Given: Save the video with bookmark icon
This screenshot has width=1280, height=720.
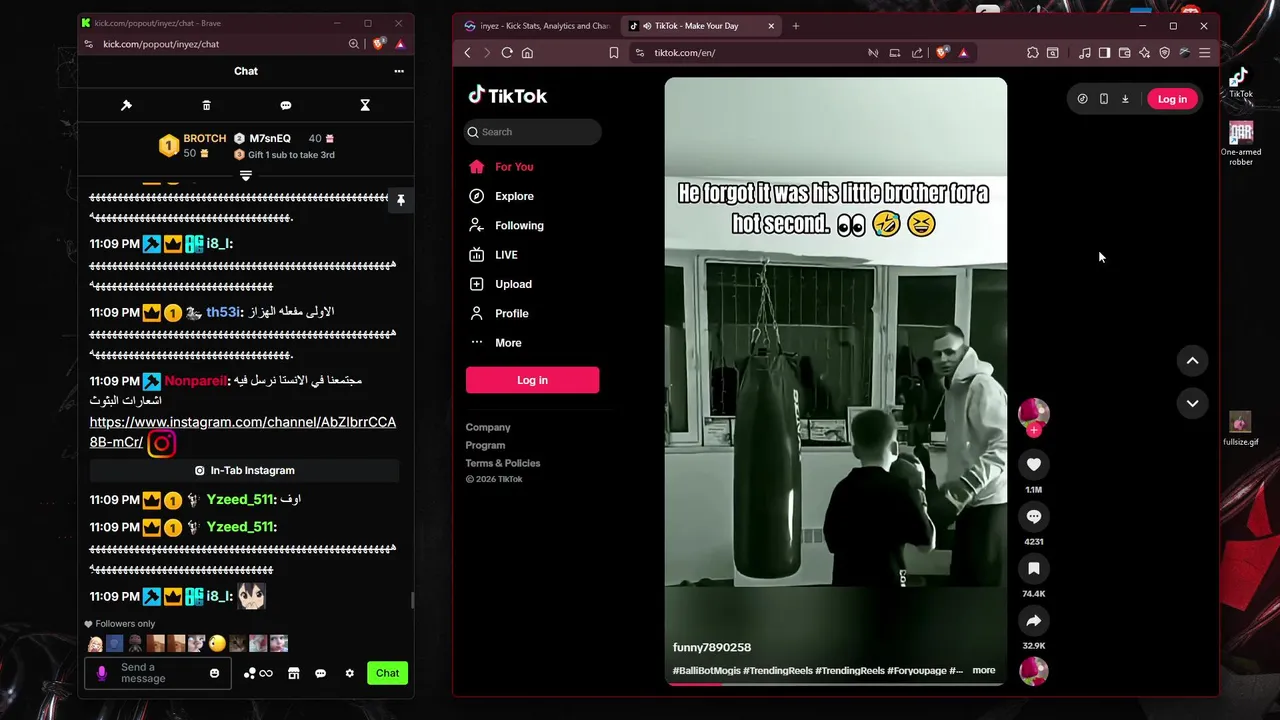Looking at the screenshot, I should point(1034,568).
